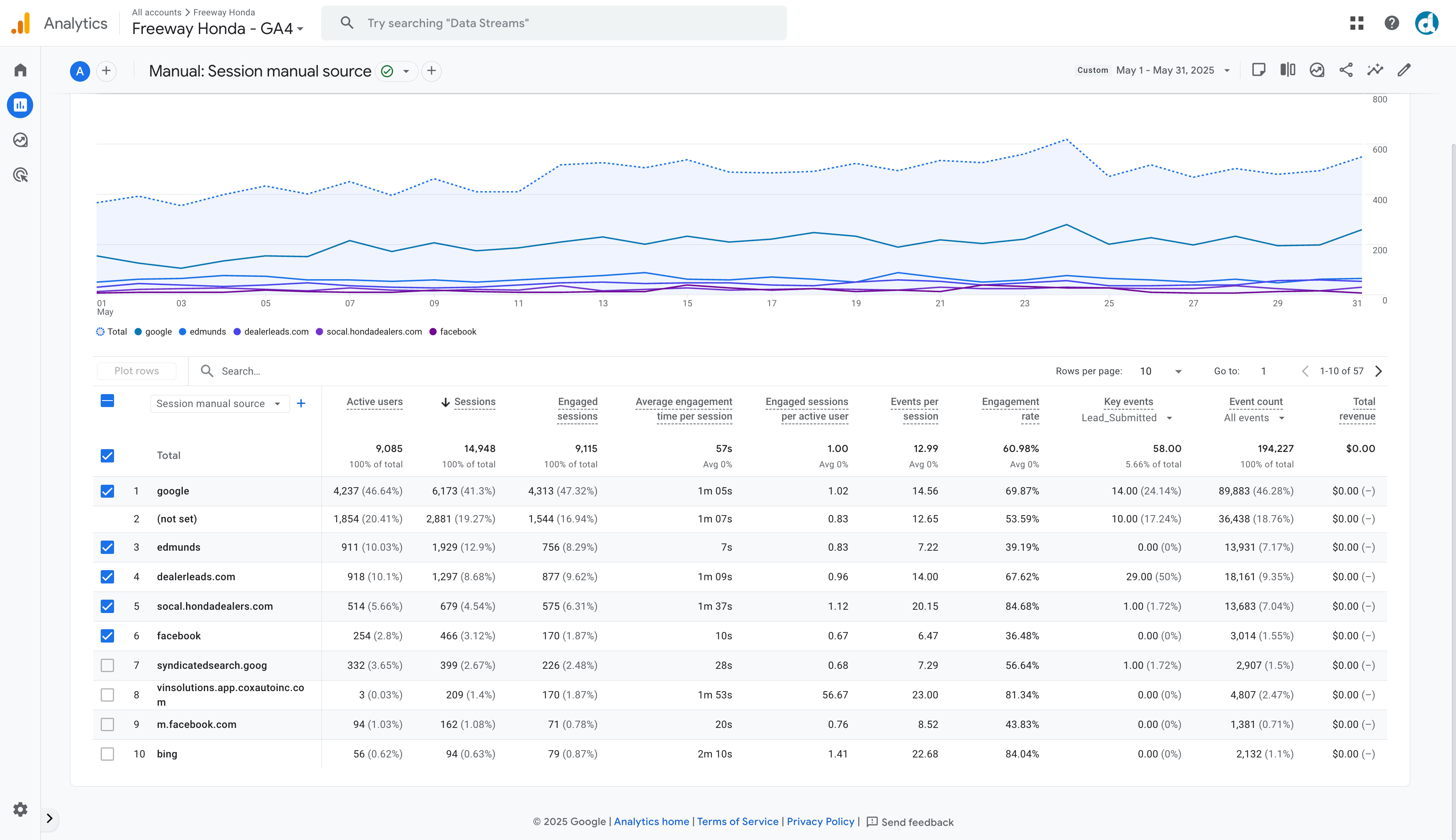Image resolution: width=1456 pixels, height=840 pixels.
Task: Open the Admin gear icon
Action: [x=20, y=809]
